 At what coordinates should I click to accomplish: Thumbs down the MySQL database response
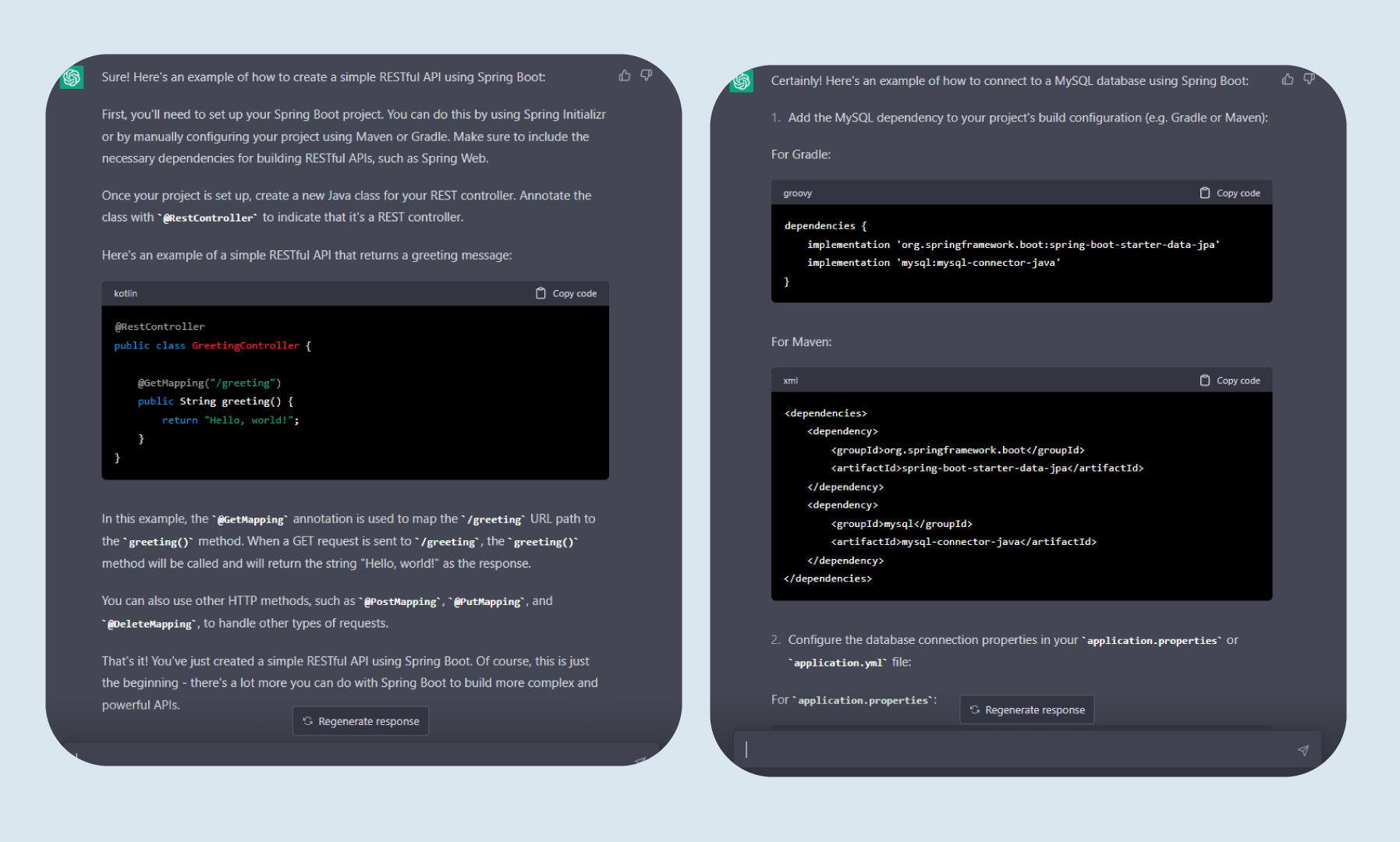pos(1309,79)
